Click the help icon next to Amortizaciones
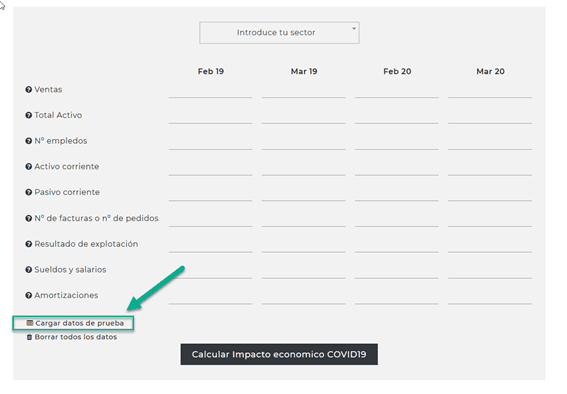This screenshot has height=394, width=567. (29, 295)
